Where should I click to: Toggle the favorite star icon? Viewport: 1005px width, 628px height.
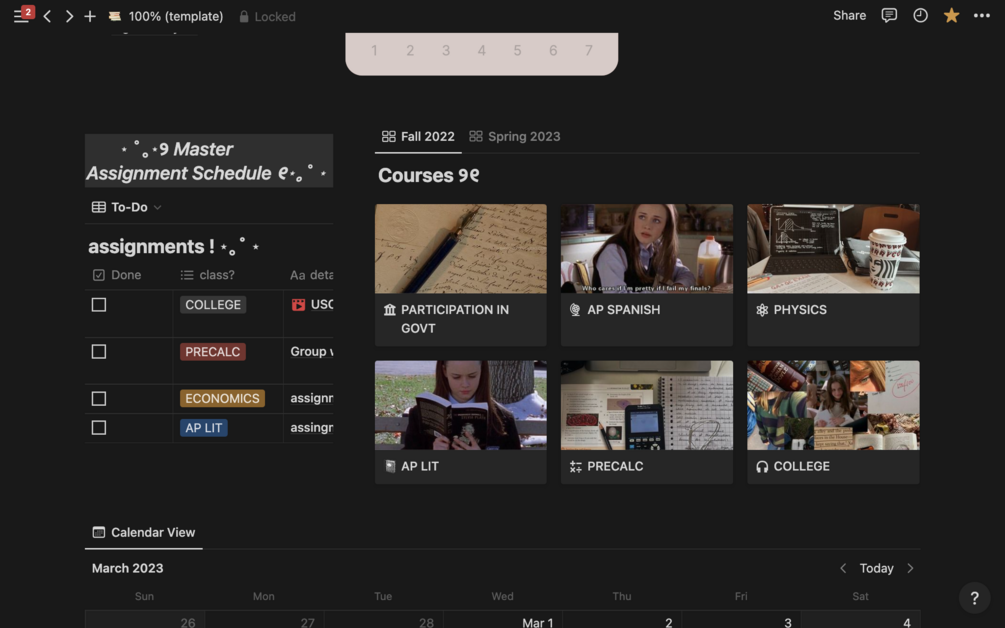[x=951, y=15]
